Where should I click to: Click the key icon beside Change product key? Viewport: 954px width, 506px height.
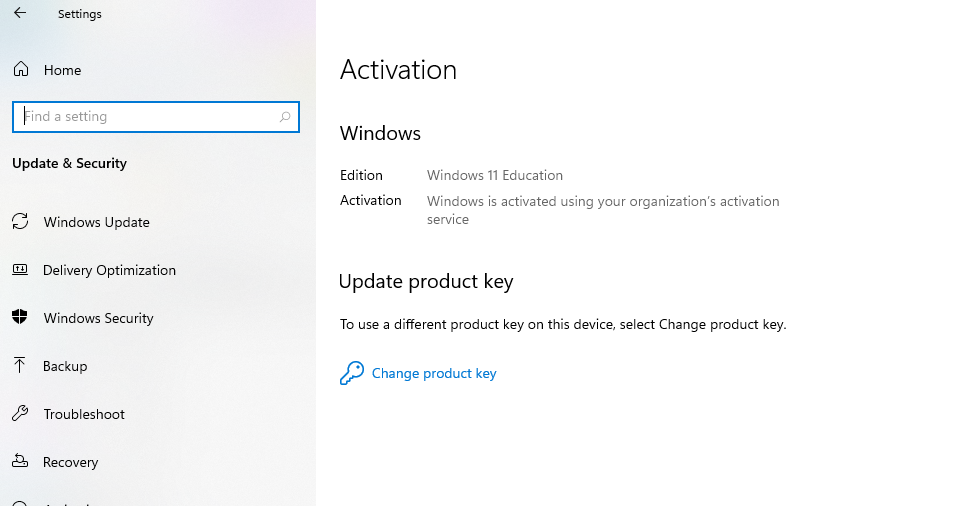point(351,374)
